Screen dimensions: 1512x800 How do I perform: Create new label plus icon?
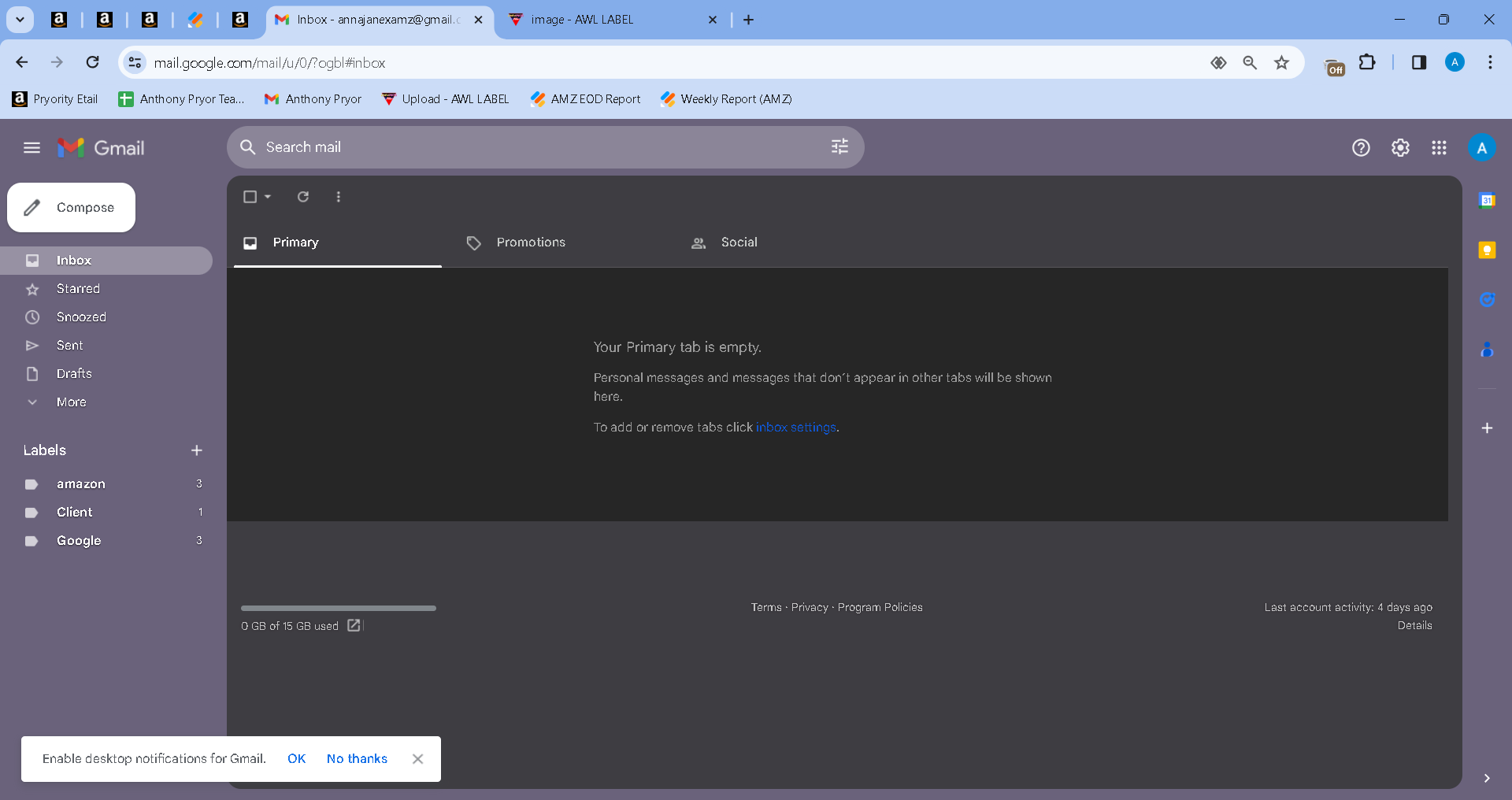pyautogui.click(x=197, y=450)
